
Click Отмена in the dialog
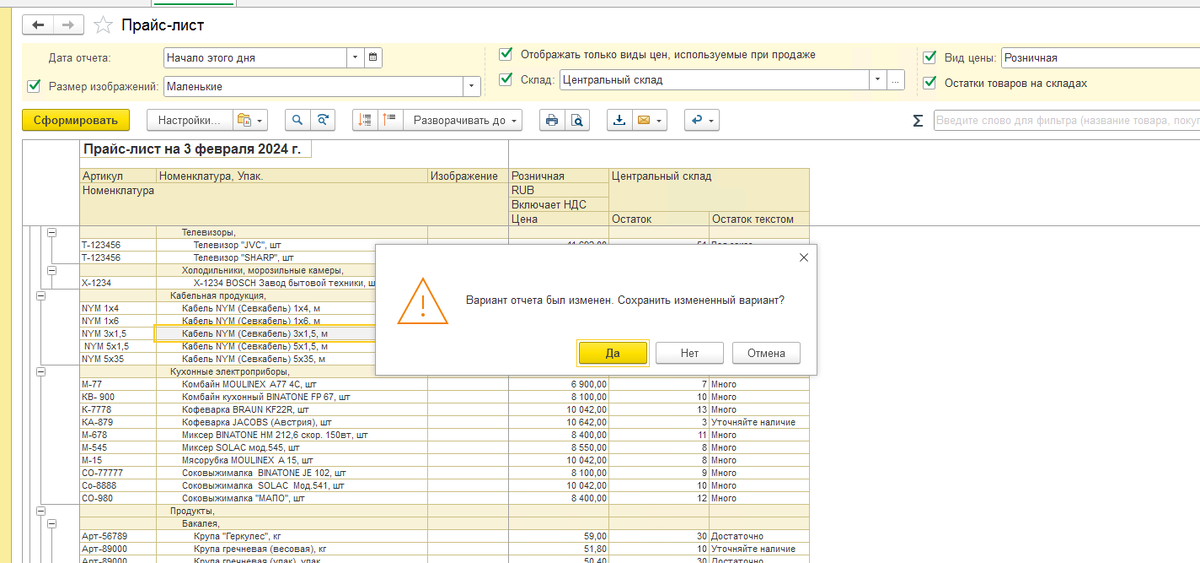click(x=766, y=353)
